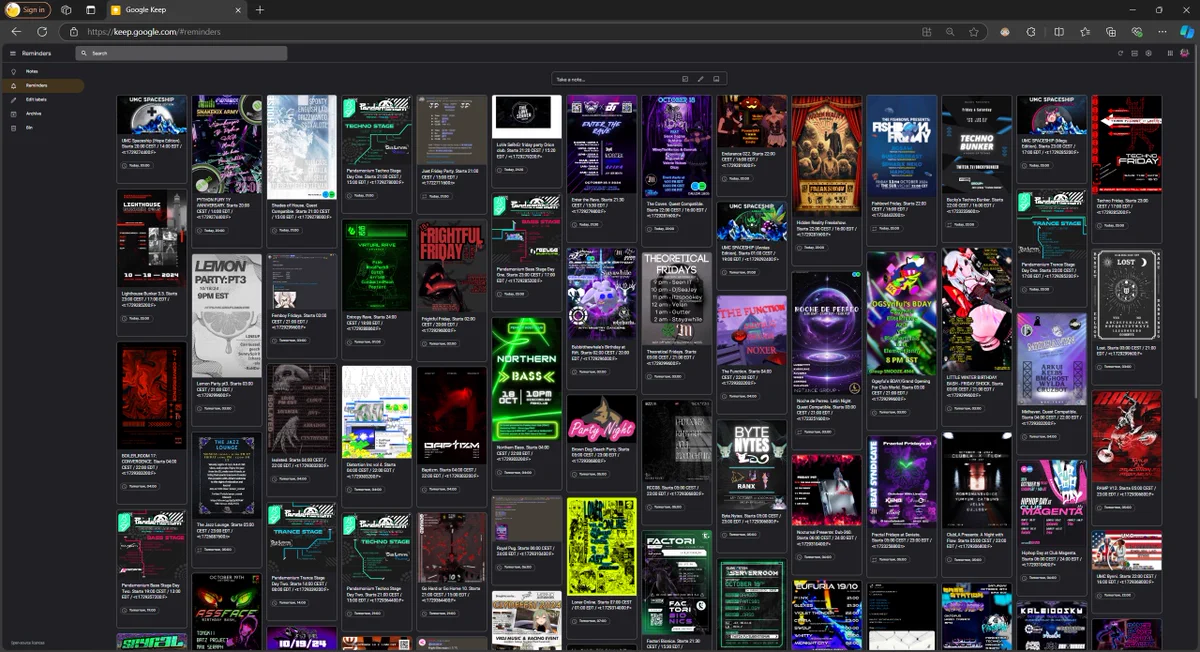
Task: Click the Enter the Rave note text
Action: pyautogui.click(x=602, y=204)
